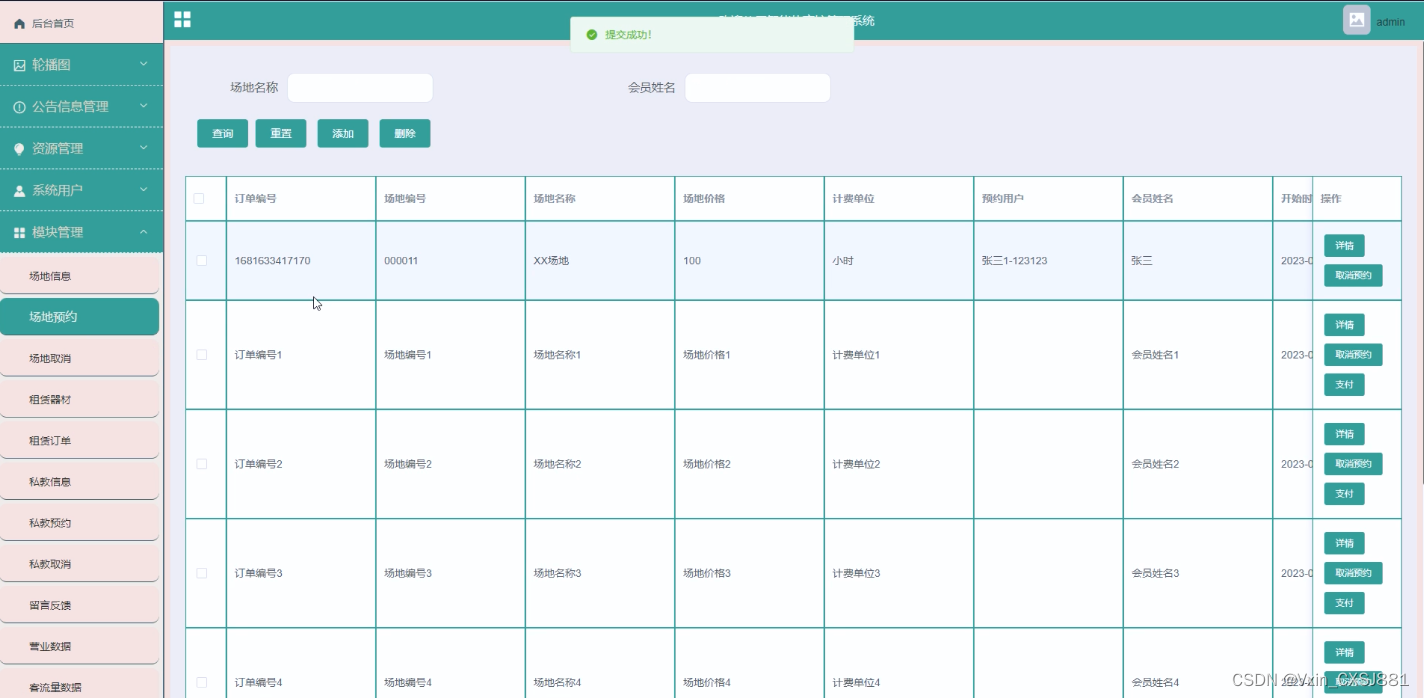The width and height of the screenshot is (1424, 698).
Task: Click the grid menu icon in the header
Action: 182,19
